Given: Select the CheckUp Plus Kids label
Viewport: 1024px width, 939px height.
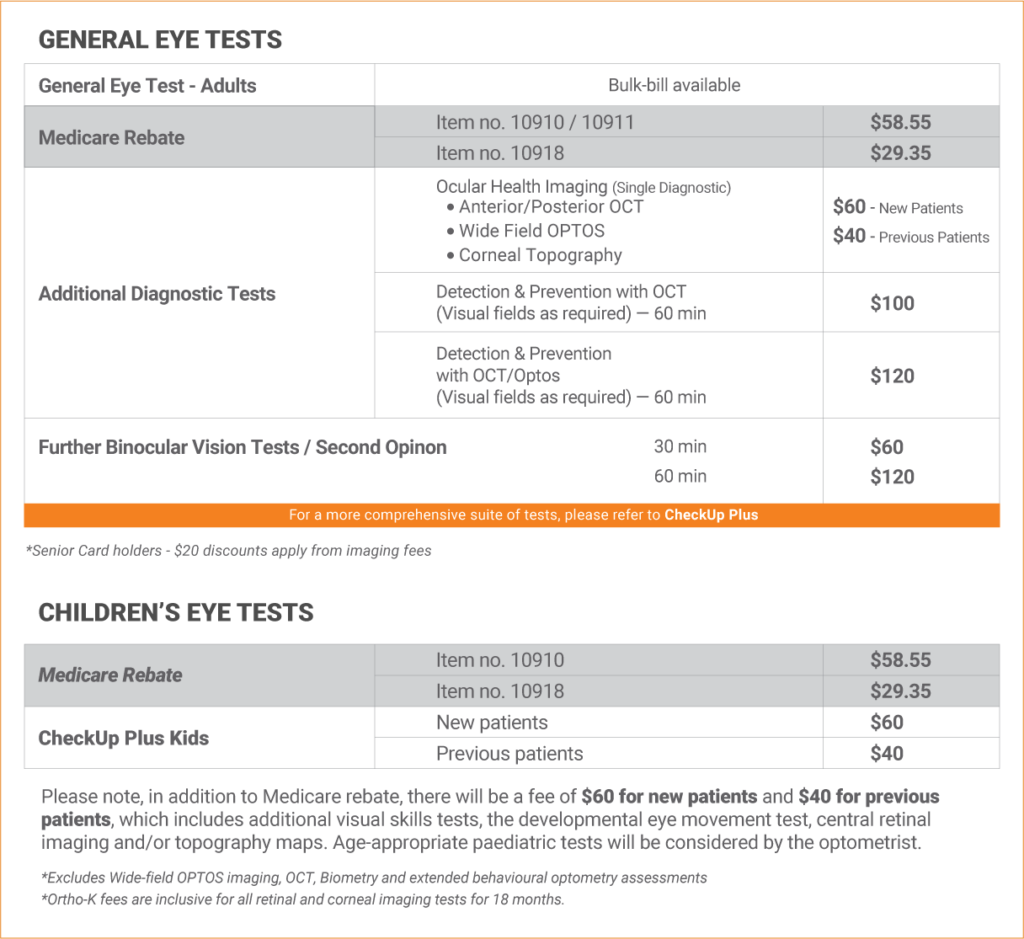Looking at the screenshot, I should click(x=124, y=738).
